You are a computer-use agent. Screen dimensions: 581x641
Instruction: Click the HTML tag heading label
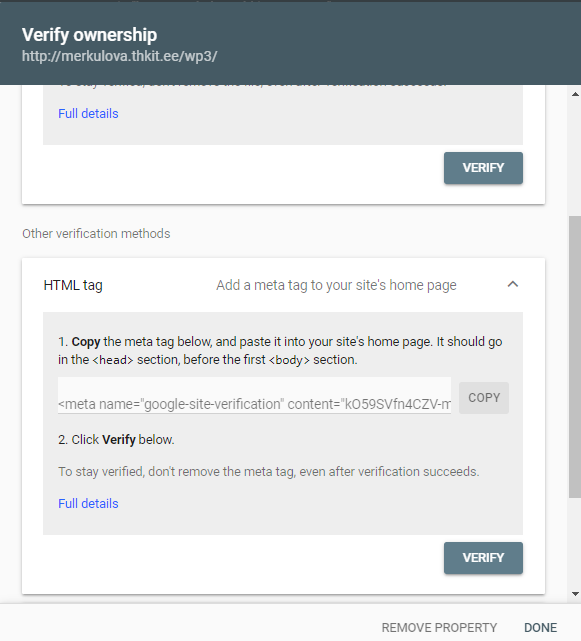[73, 285]
